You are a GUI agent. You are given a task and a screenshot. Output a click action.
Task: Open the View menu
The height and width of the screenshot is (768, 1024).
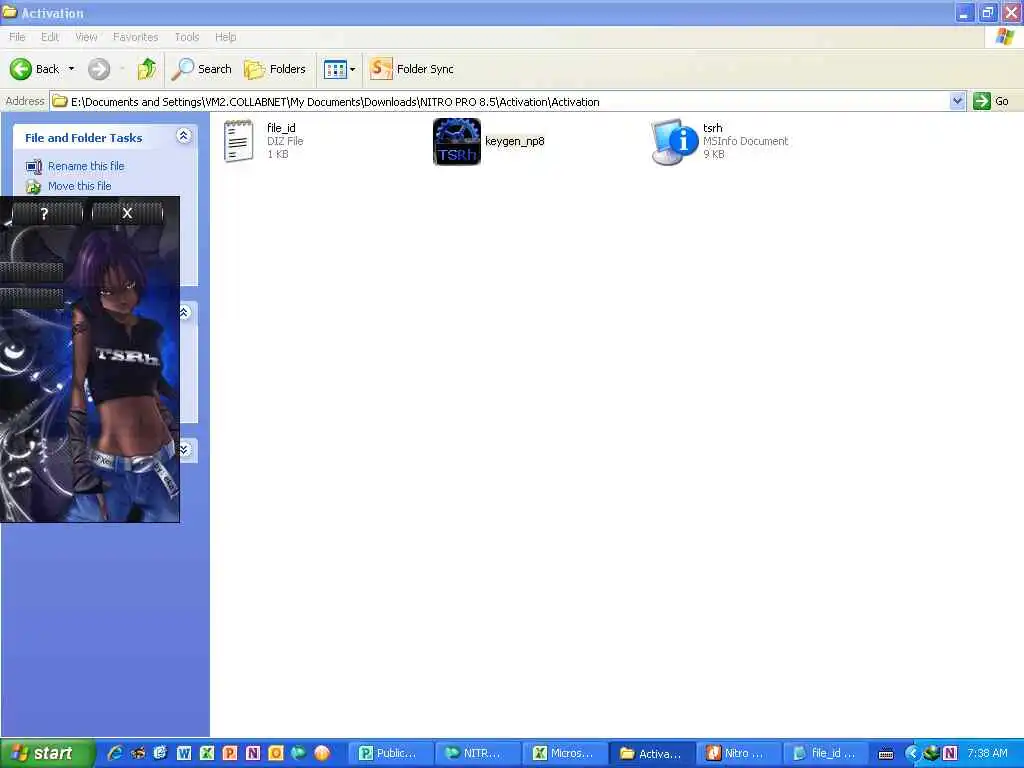(x=86, y=37)
